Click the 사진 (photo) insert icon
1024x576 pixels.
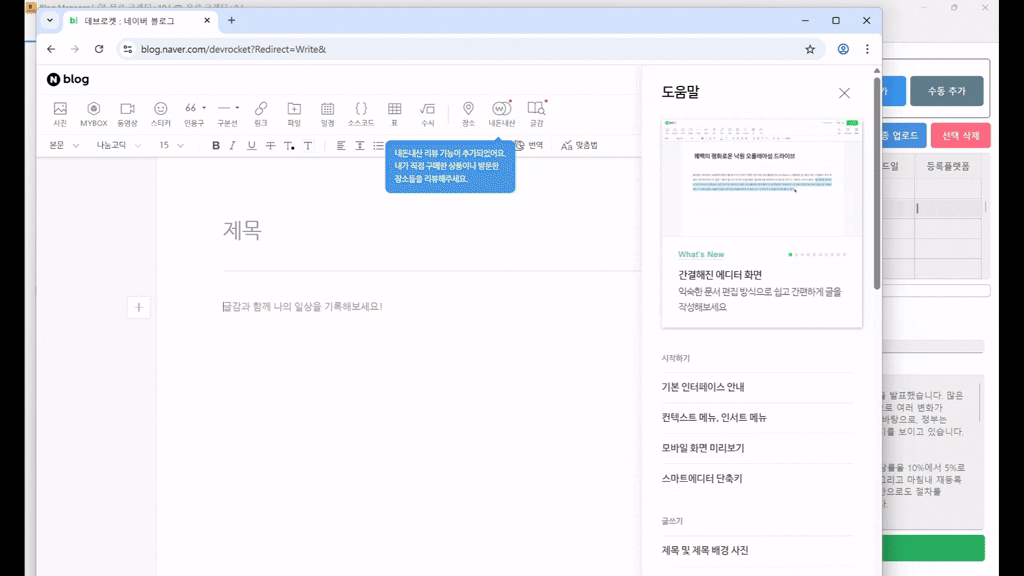60,113
